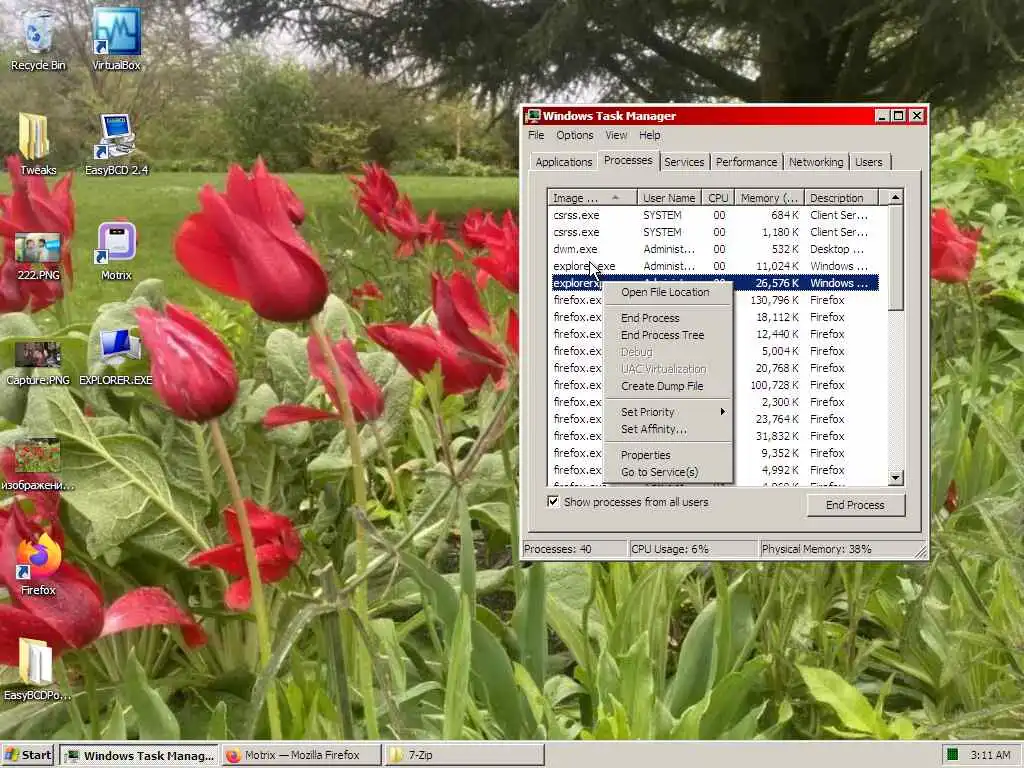Select the VirtualBox desktop shortcut
1024x768 pixels.
pyautogui.click(x=116, y=38)
